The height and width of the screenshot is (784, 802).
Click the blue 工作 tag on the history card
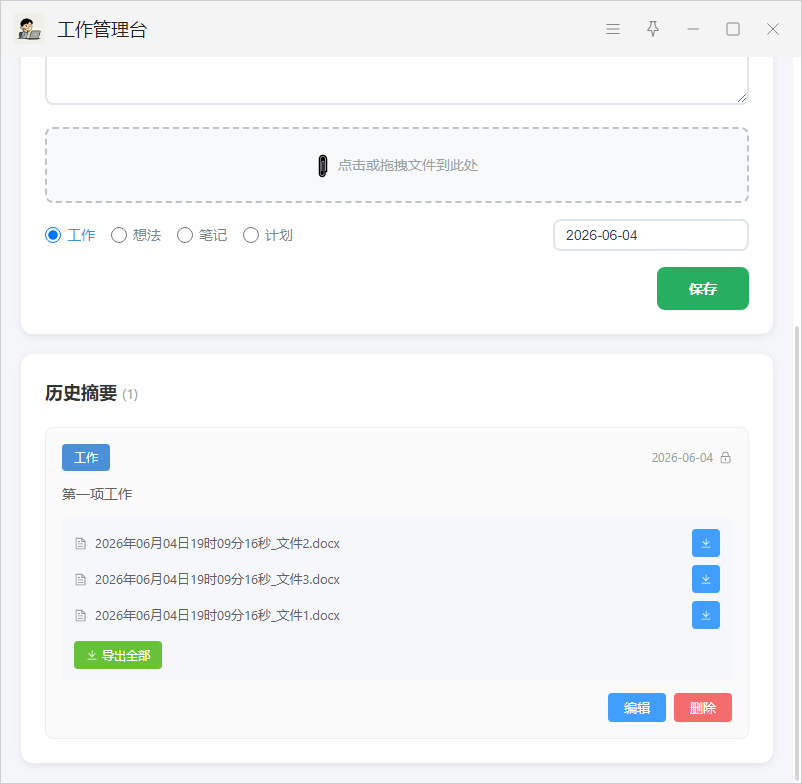pos(86,457)
